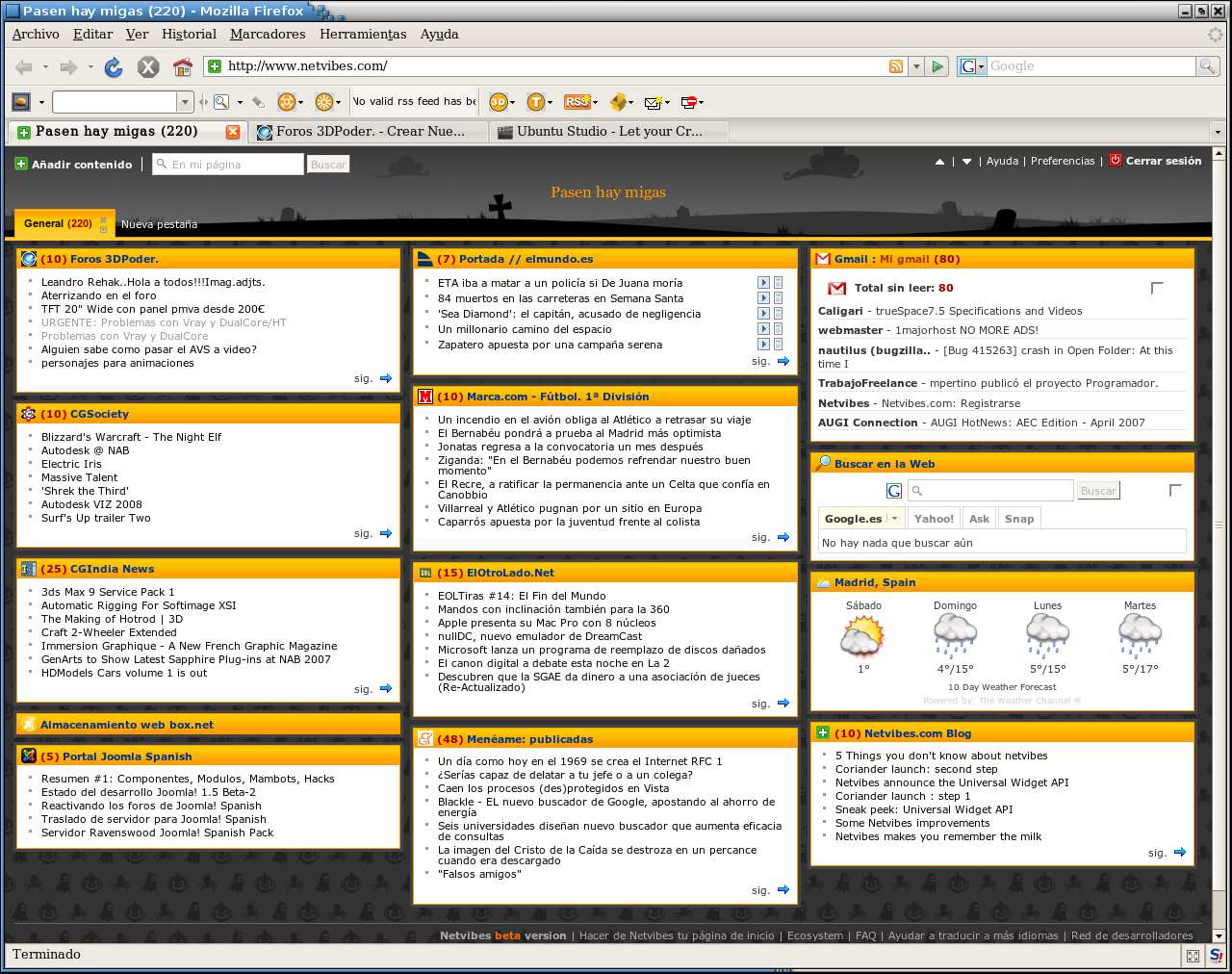Click the orange RSS feed icon in address bar
Image resolution: width=1232 pixels, height=974 pixels.
[x=896, y=66]
